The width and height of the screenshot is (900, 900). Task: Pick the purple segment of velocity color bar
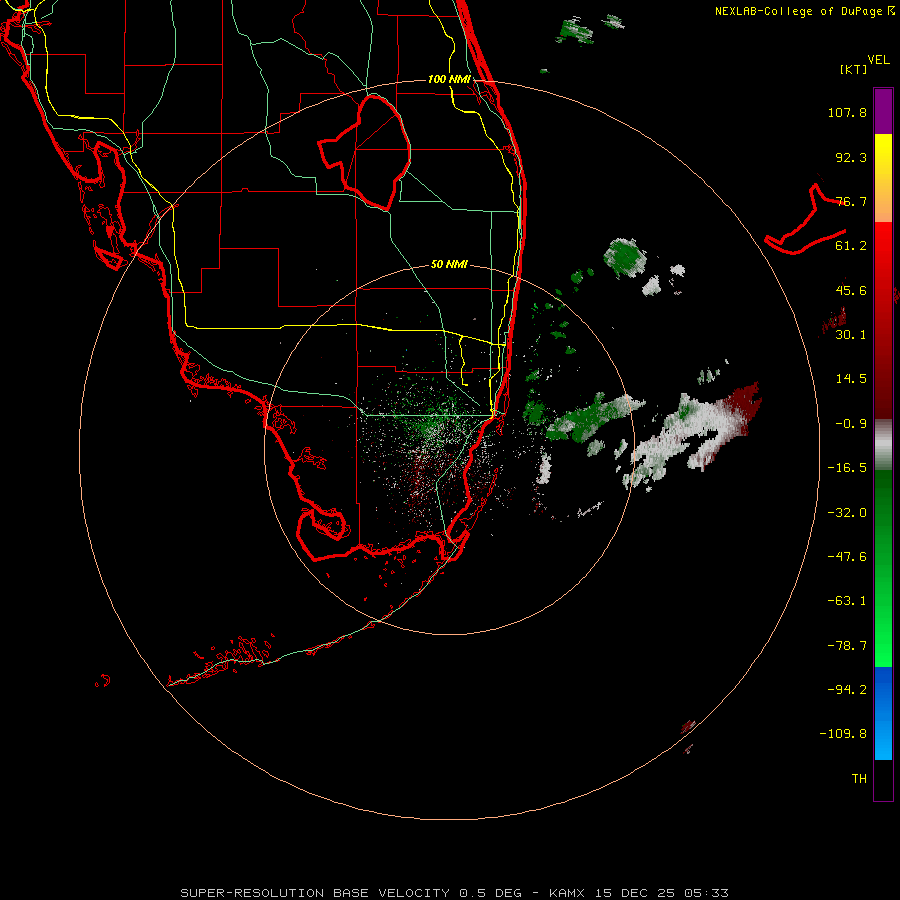pyautogui.click(x=883, y=111)
